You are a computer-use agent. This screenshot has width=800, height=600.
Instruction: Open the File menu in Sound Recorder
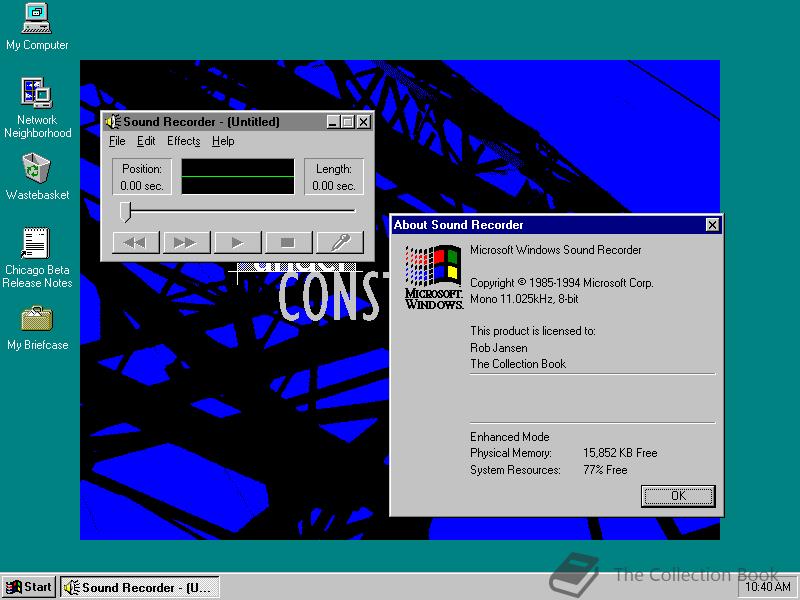point(117,141)
